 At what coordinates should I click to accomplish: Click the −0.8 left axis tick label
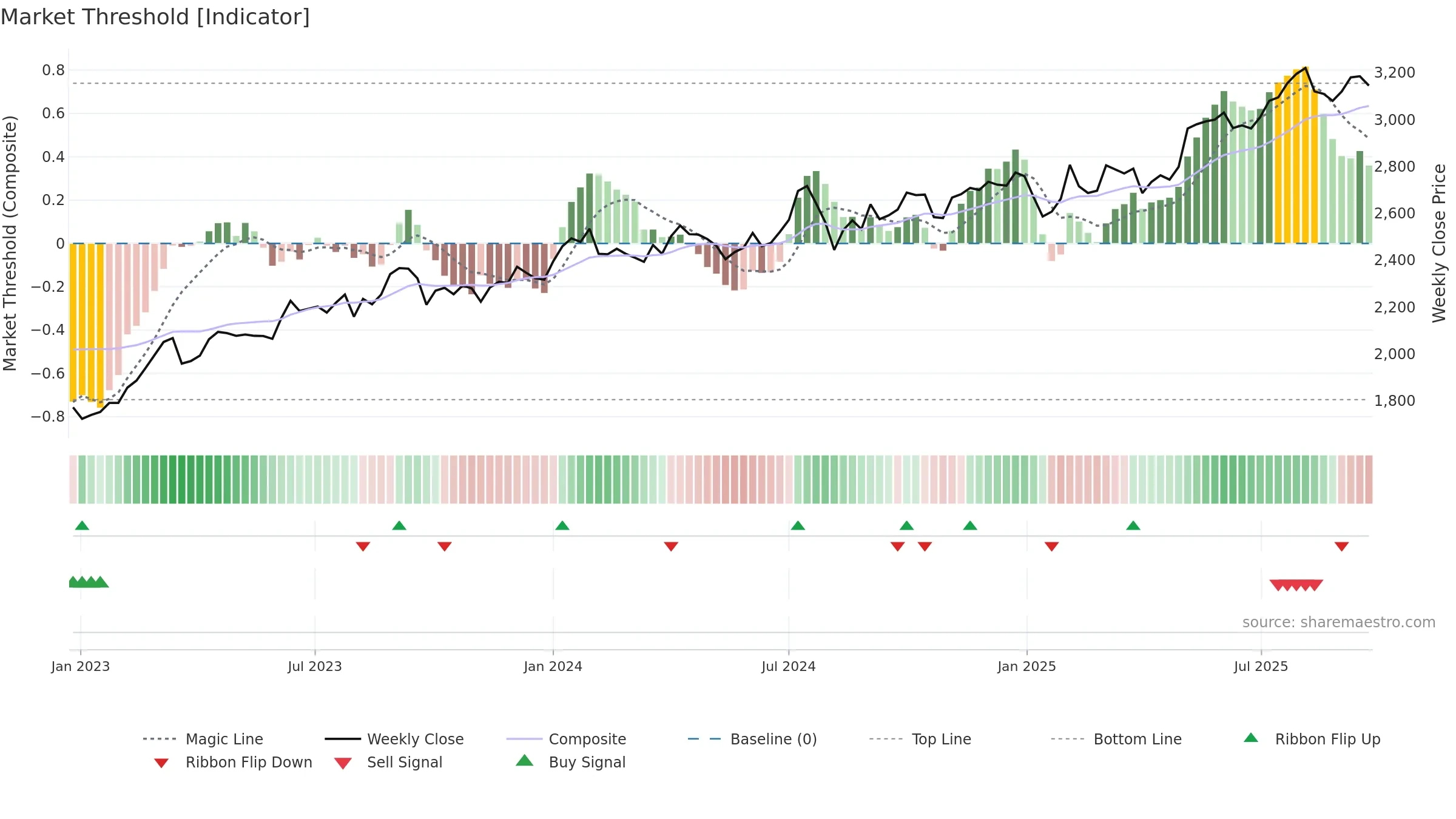48,417
